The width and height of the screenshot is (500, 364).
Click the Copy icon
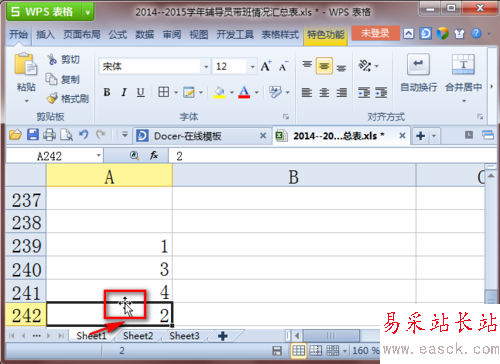[51, 79]
